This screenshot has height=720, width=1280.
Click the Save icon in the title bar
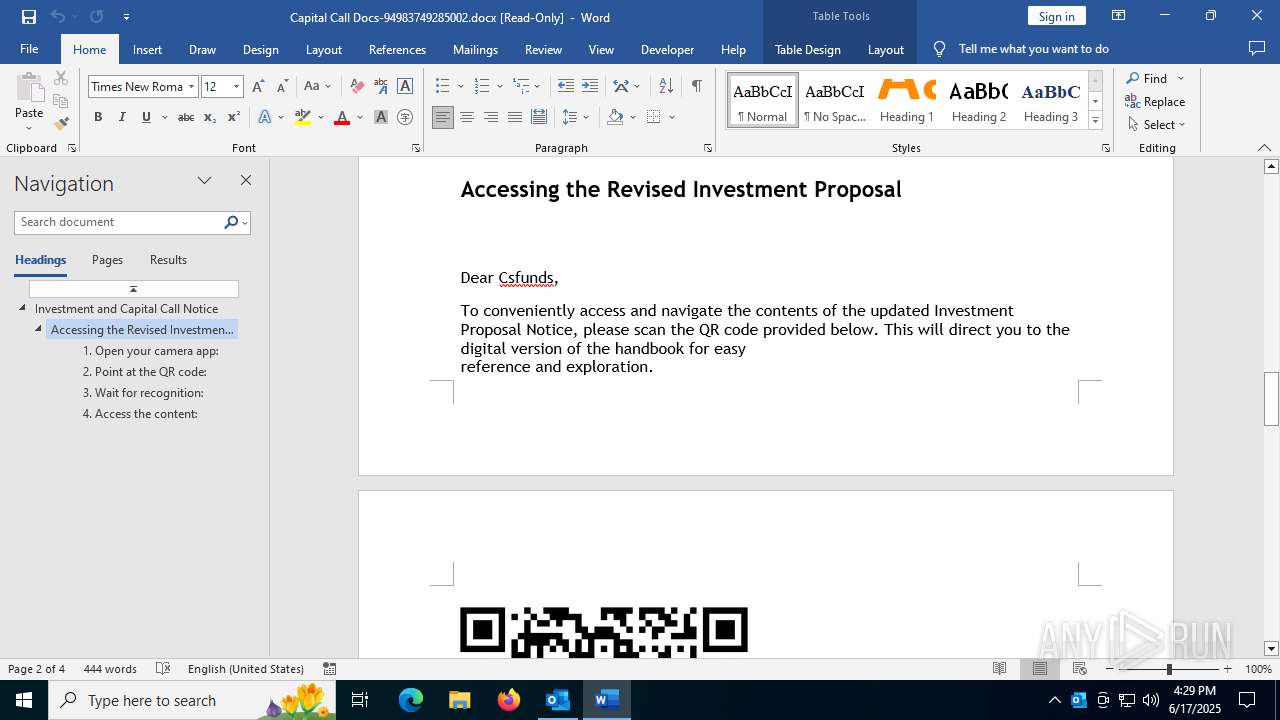point(29,17)
